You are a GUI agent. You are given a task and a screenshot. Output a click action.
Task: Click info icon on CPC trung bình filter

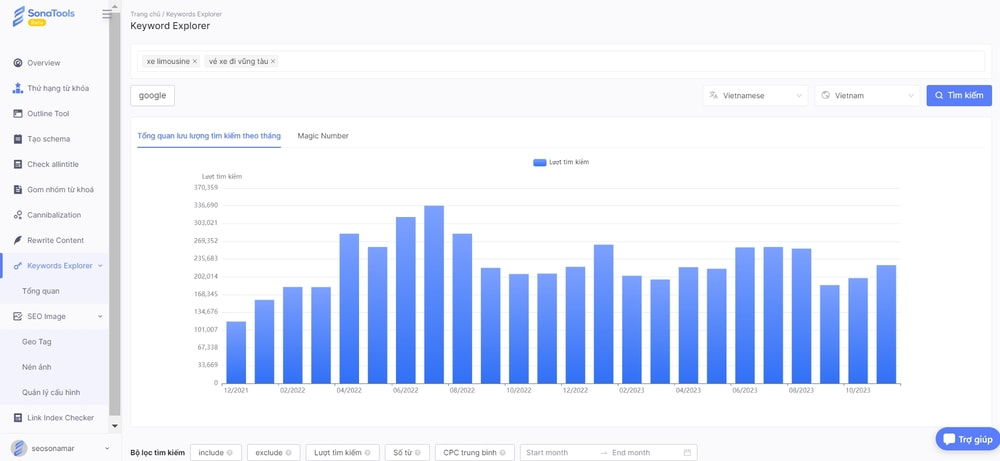coord(503,453)
